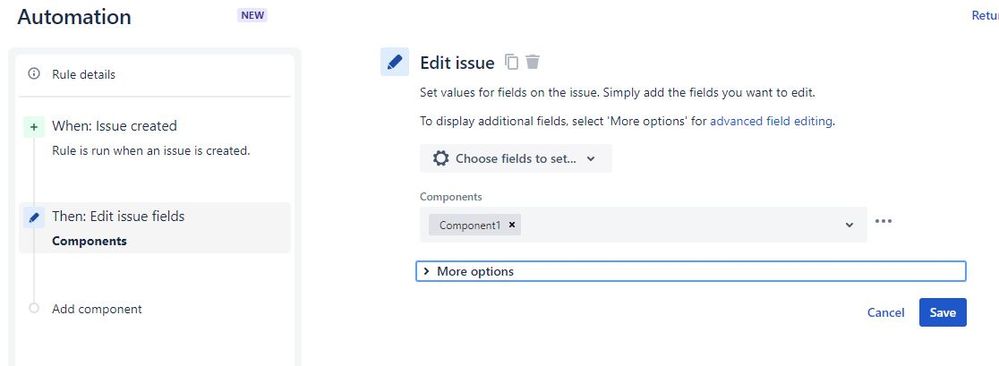Screen dimensions: 999x366
Task: Click inside the Components input field
Action: pos(643,224)
